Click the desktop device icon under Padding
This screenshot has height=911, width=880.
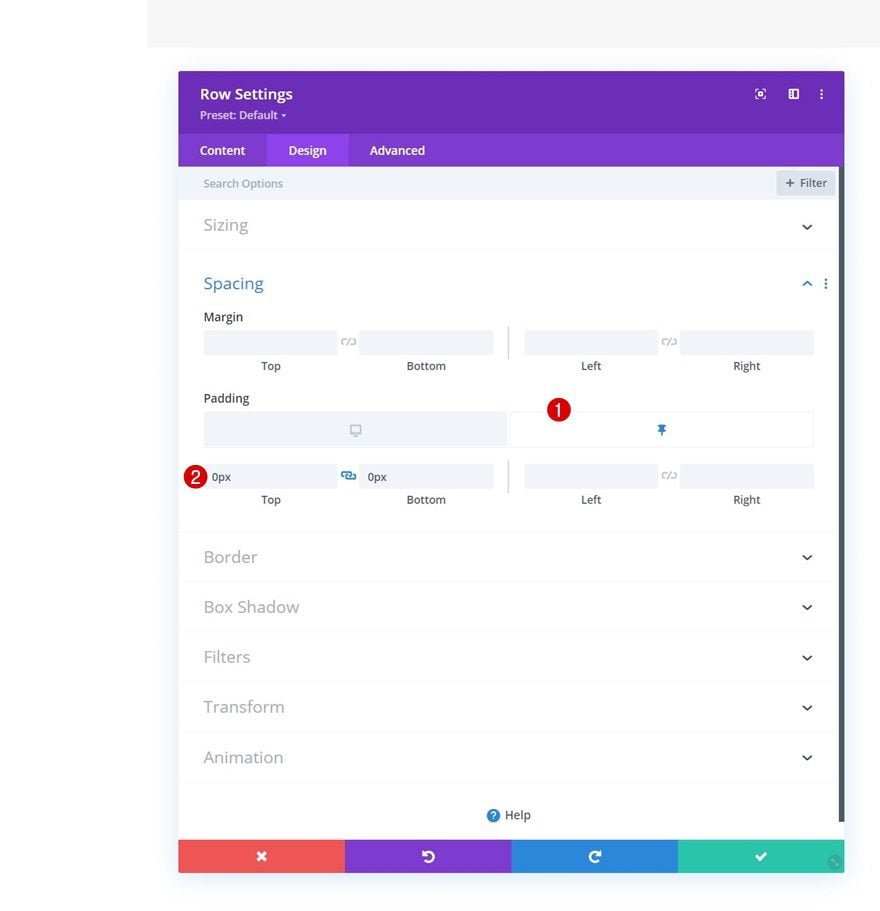(x=355, y=430)
